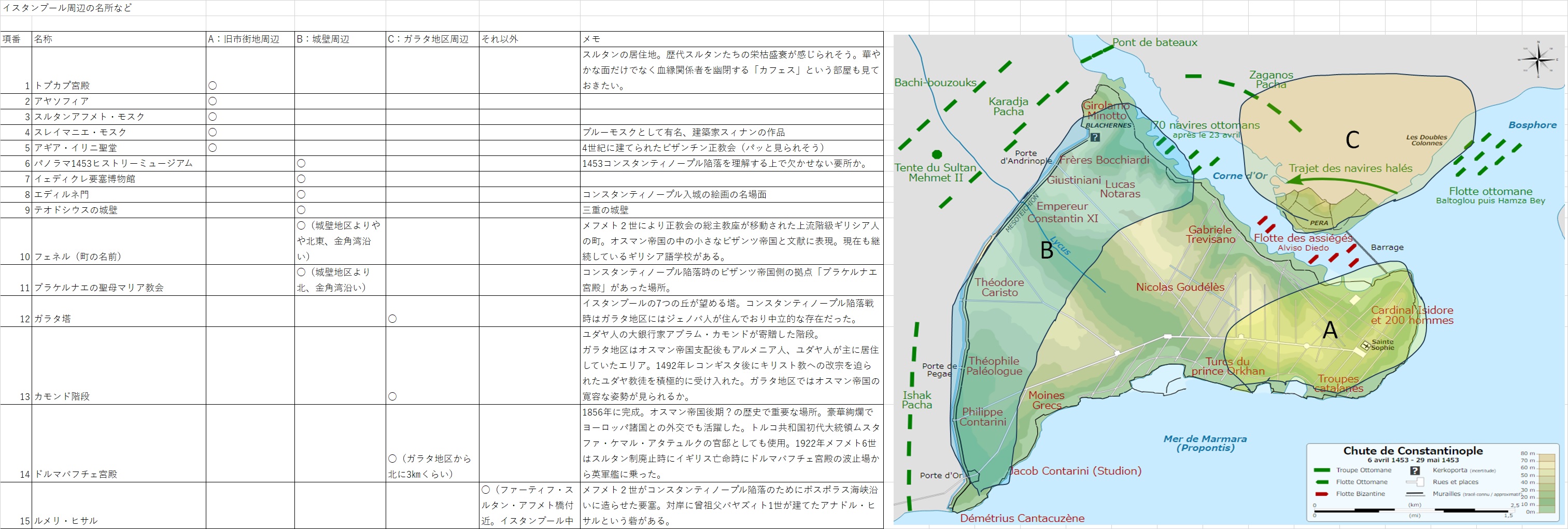Click the compass rose on the map
Viewport: 1568px width, 529px height.
coord(1538,59)
